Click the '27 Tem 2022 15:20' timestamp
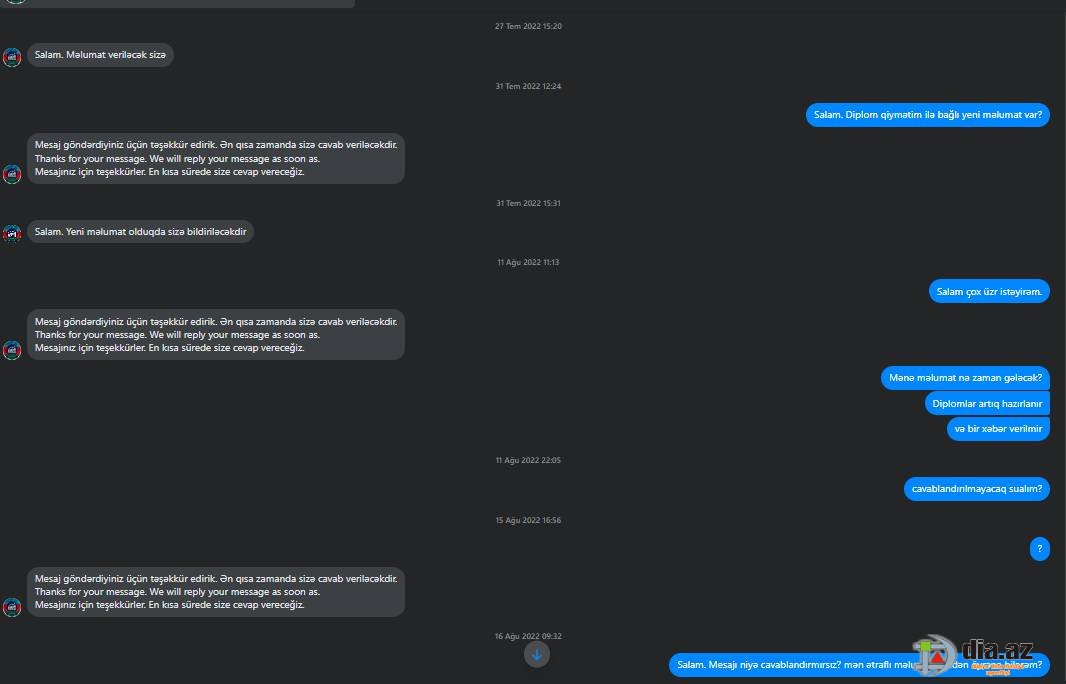1066x684 pixels. (528, 27)
